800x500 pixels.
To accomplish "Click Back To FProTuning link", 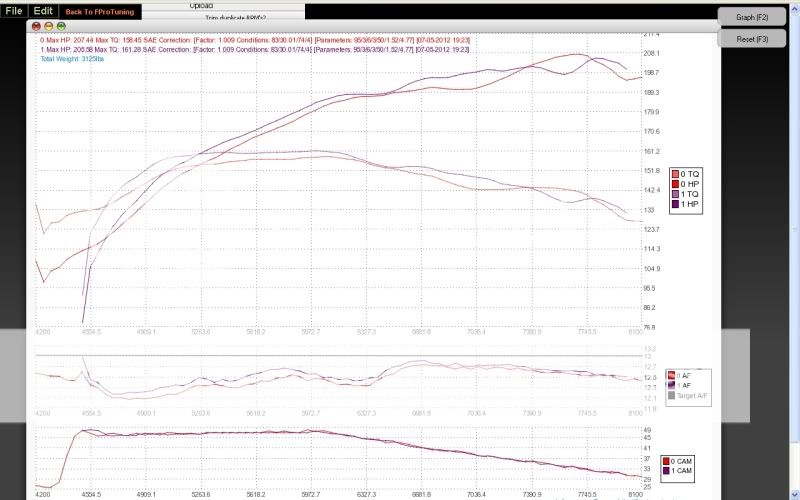I will click(99, 12).
